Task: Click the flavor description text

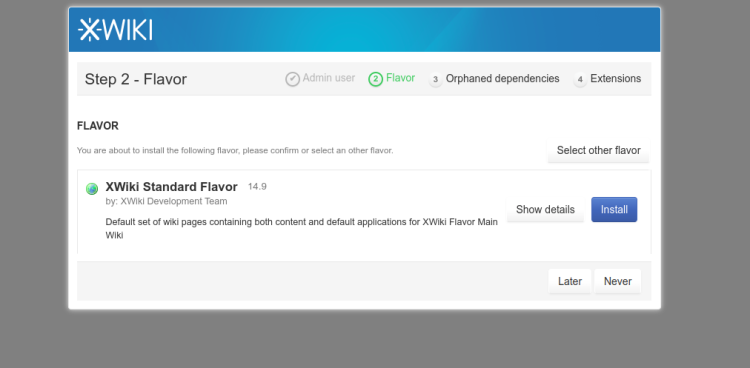Action: (x=301, y=229)
